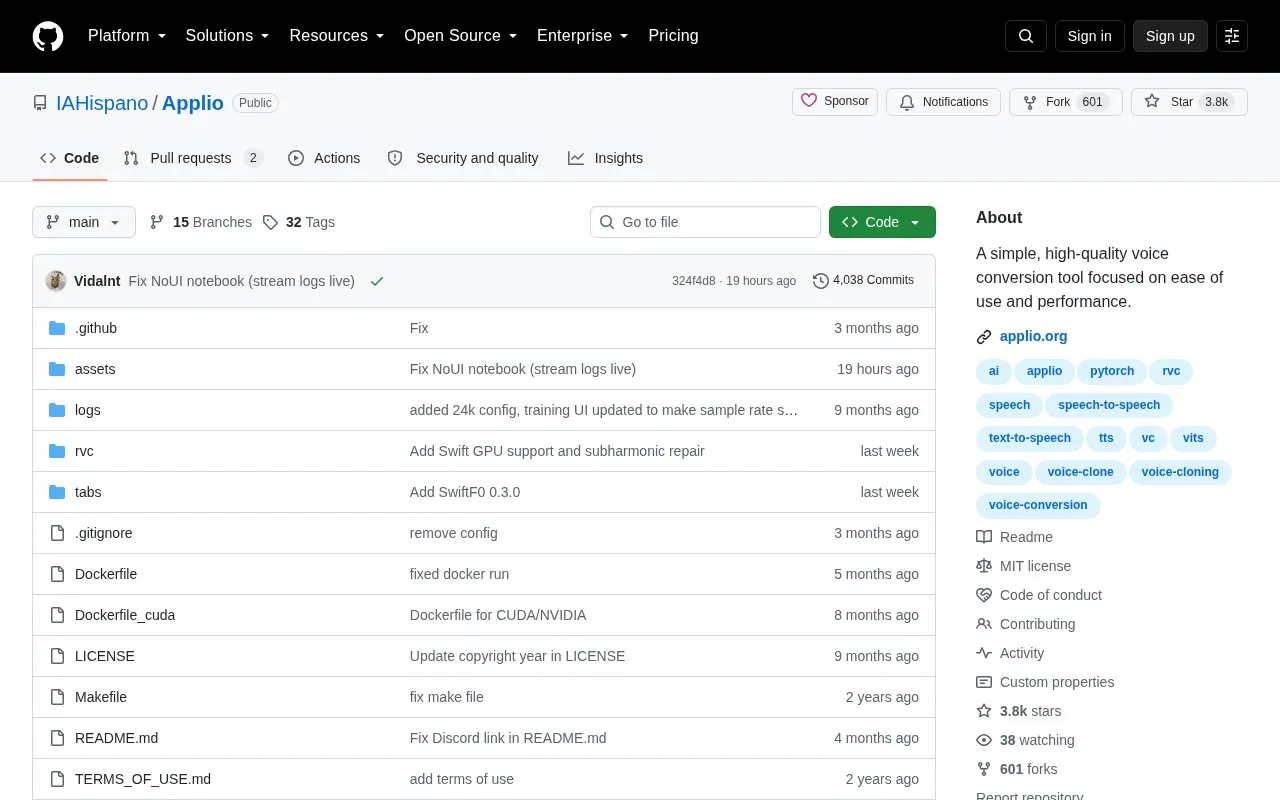Open the main branch selector dropdown
This screenshot has width=1280, height=800.
[x=84, y=222]
